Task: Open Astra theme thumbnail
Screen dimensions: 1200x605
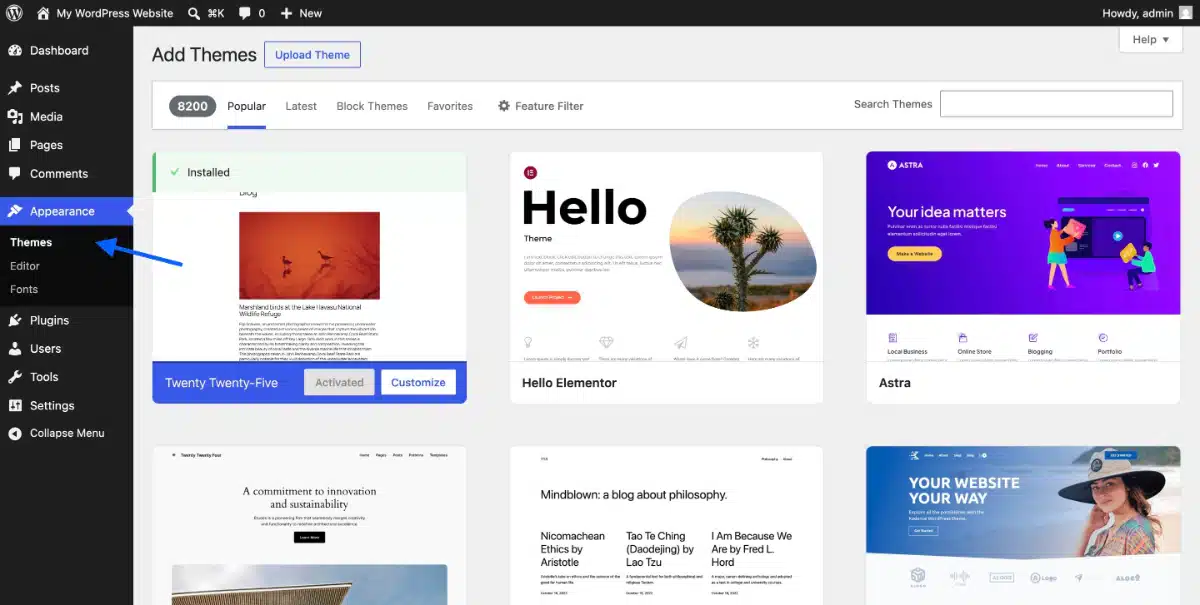Action: (1023, 256)
